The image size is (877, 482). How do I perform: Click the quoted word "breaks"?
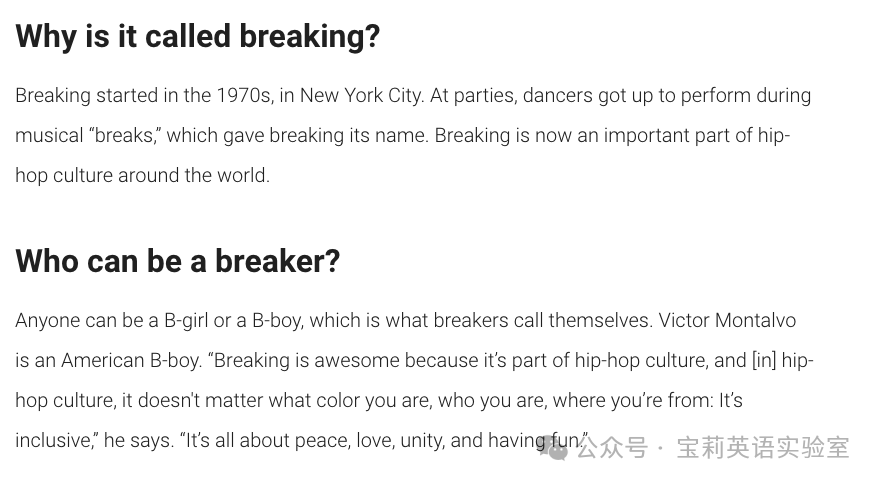[x=124, y=136]
